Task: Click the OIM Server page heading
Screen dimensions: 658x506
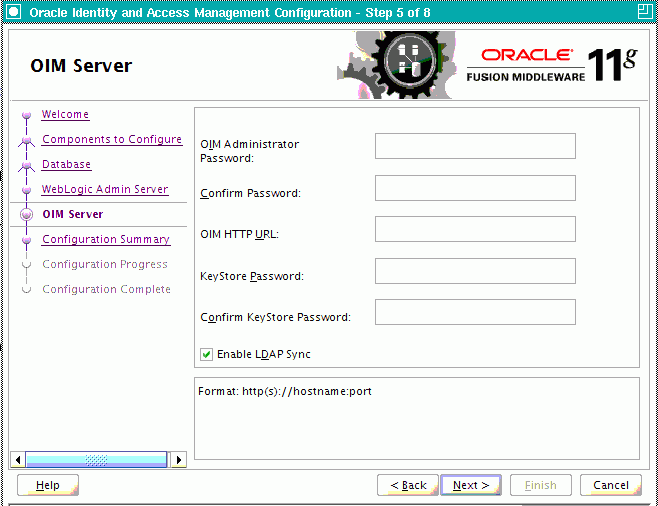Action: [81, 66]
